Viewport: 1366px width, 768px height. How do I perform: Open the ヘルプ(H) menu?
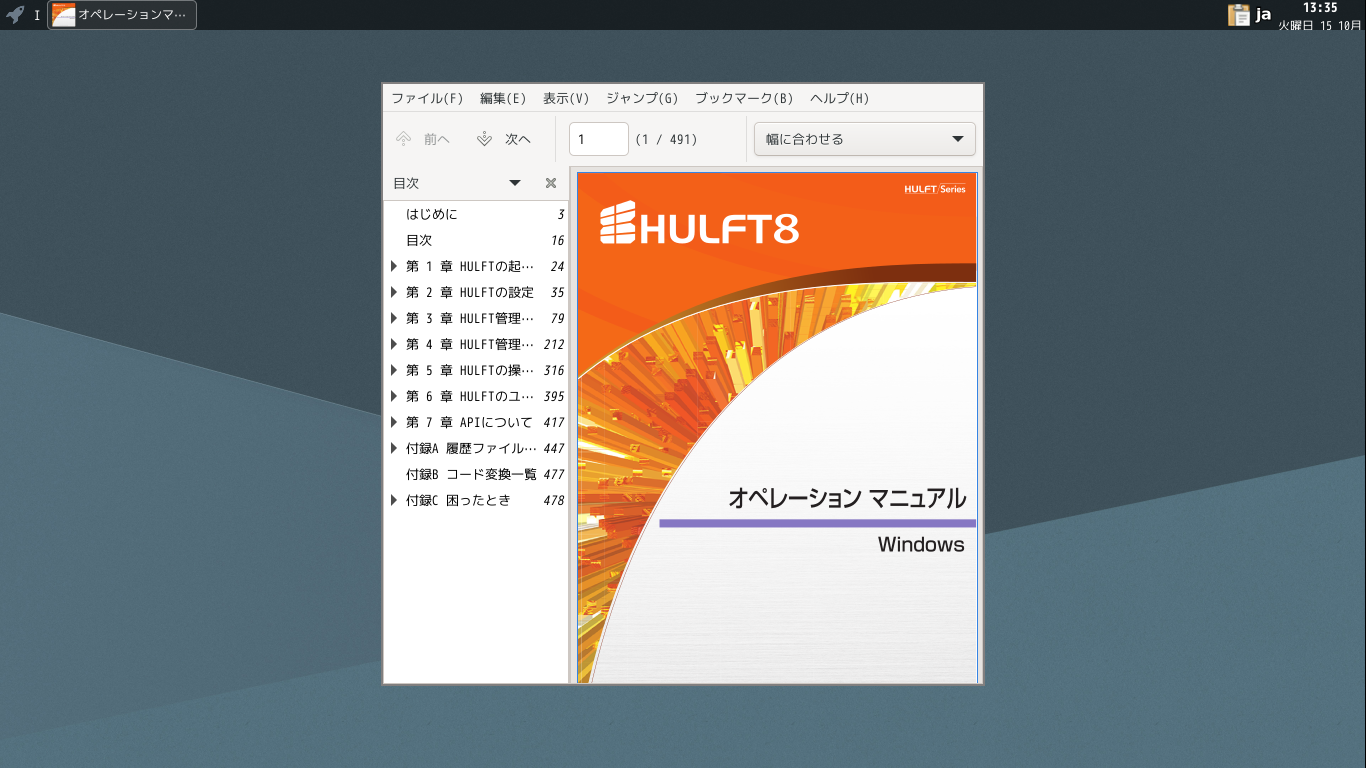tap(839, 98)
